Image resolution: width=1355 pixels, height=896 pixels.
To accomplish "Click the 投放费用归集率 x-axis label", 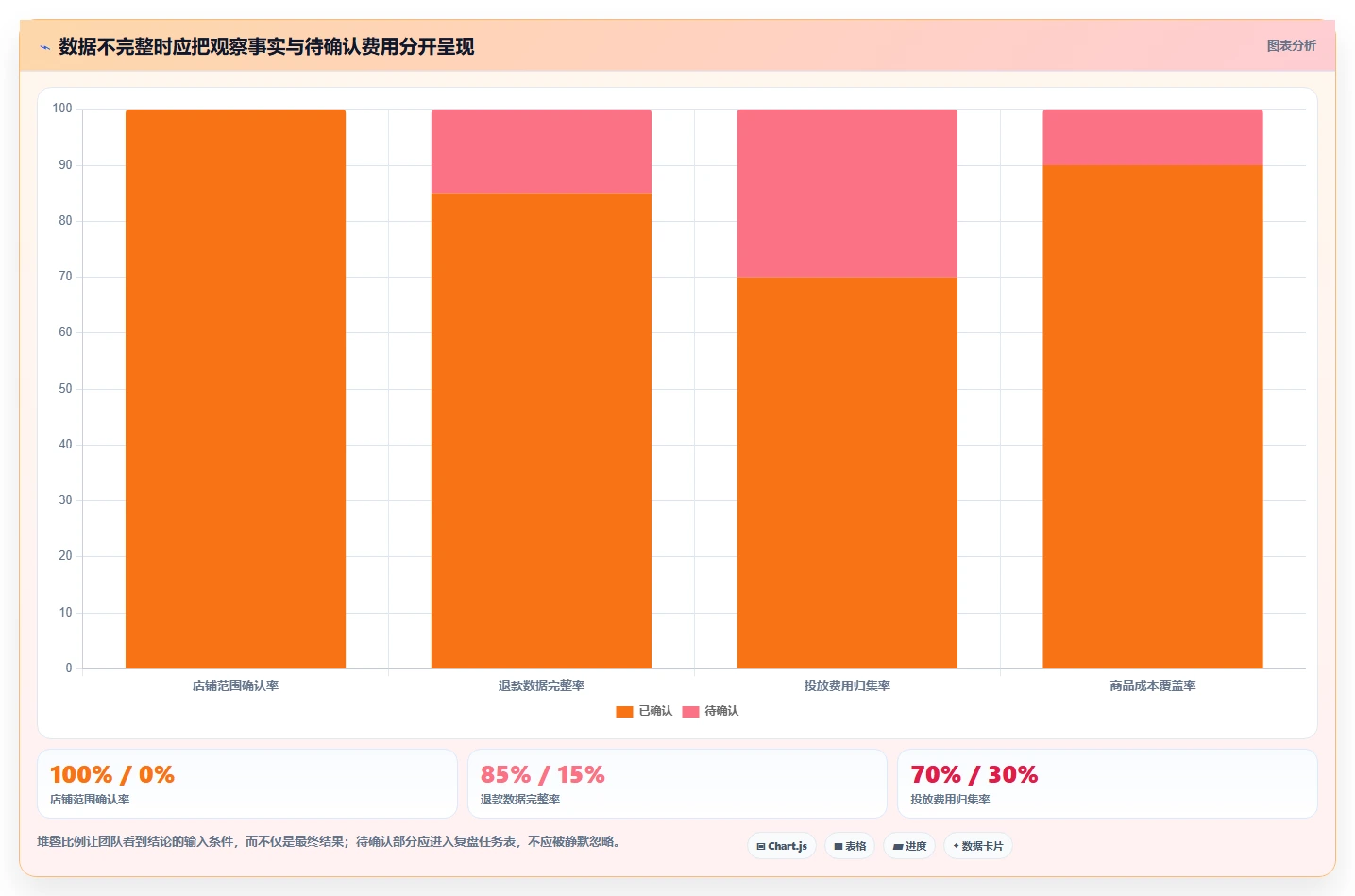I will point(847,685).
